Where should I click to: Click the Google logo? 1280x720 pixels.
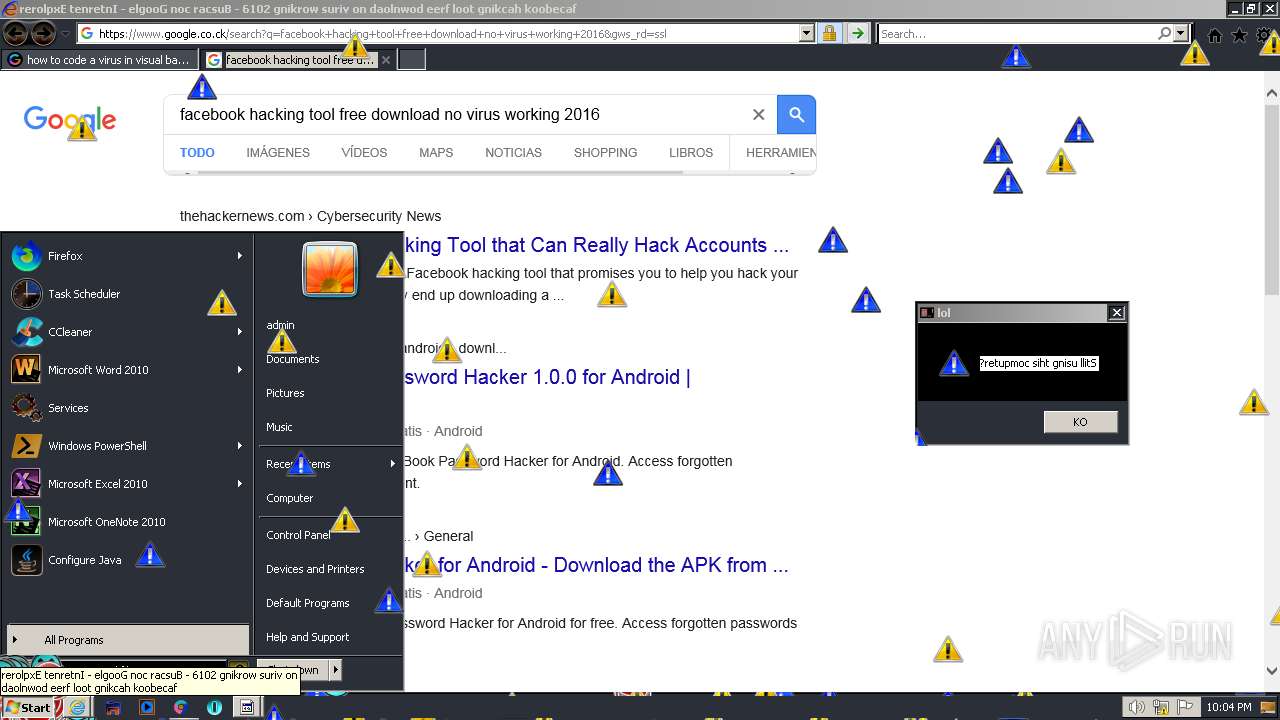point(70,120)
